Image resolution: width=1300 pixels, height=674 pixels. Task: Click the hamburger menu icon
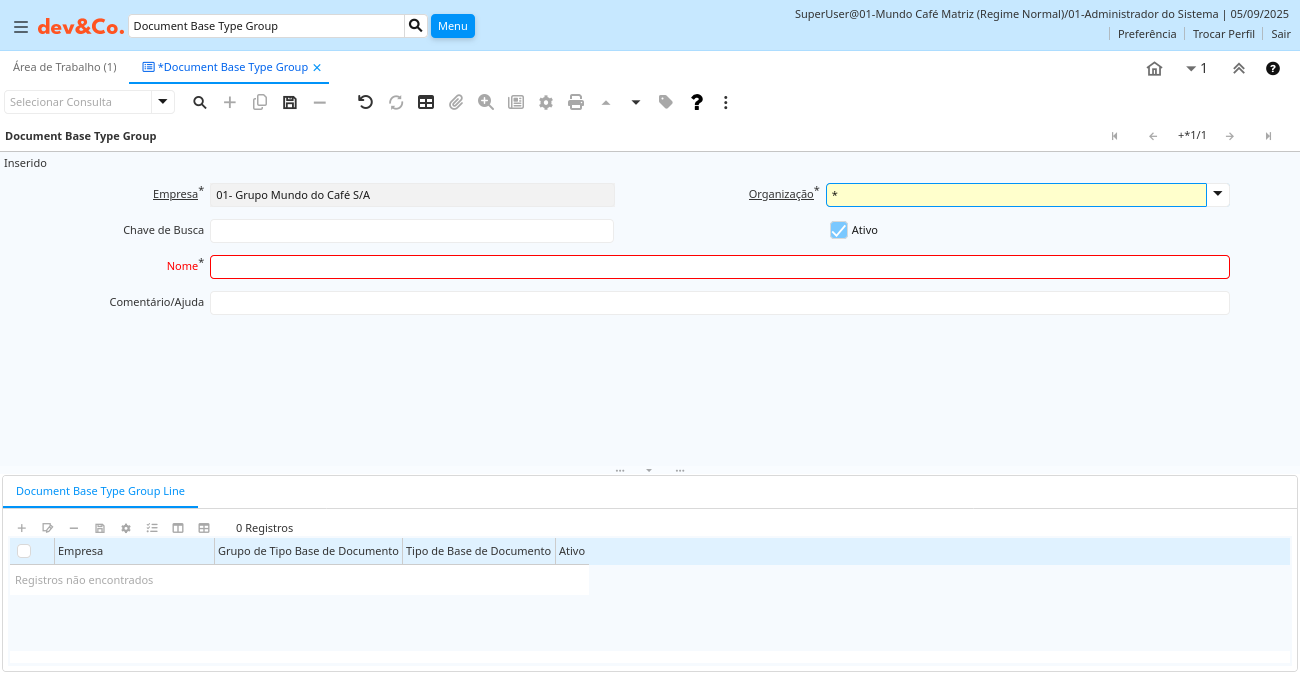click(21, 27)
